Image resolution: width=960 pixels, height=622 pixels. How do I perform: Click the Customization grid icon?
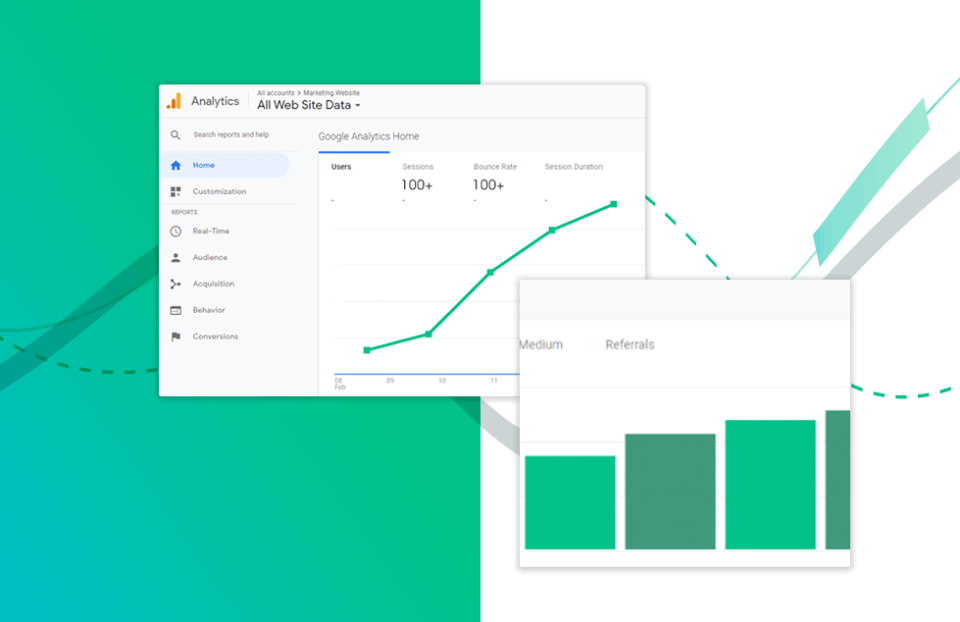point(176,192)
